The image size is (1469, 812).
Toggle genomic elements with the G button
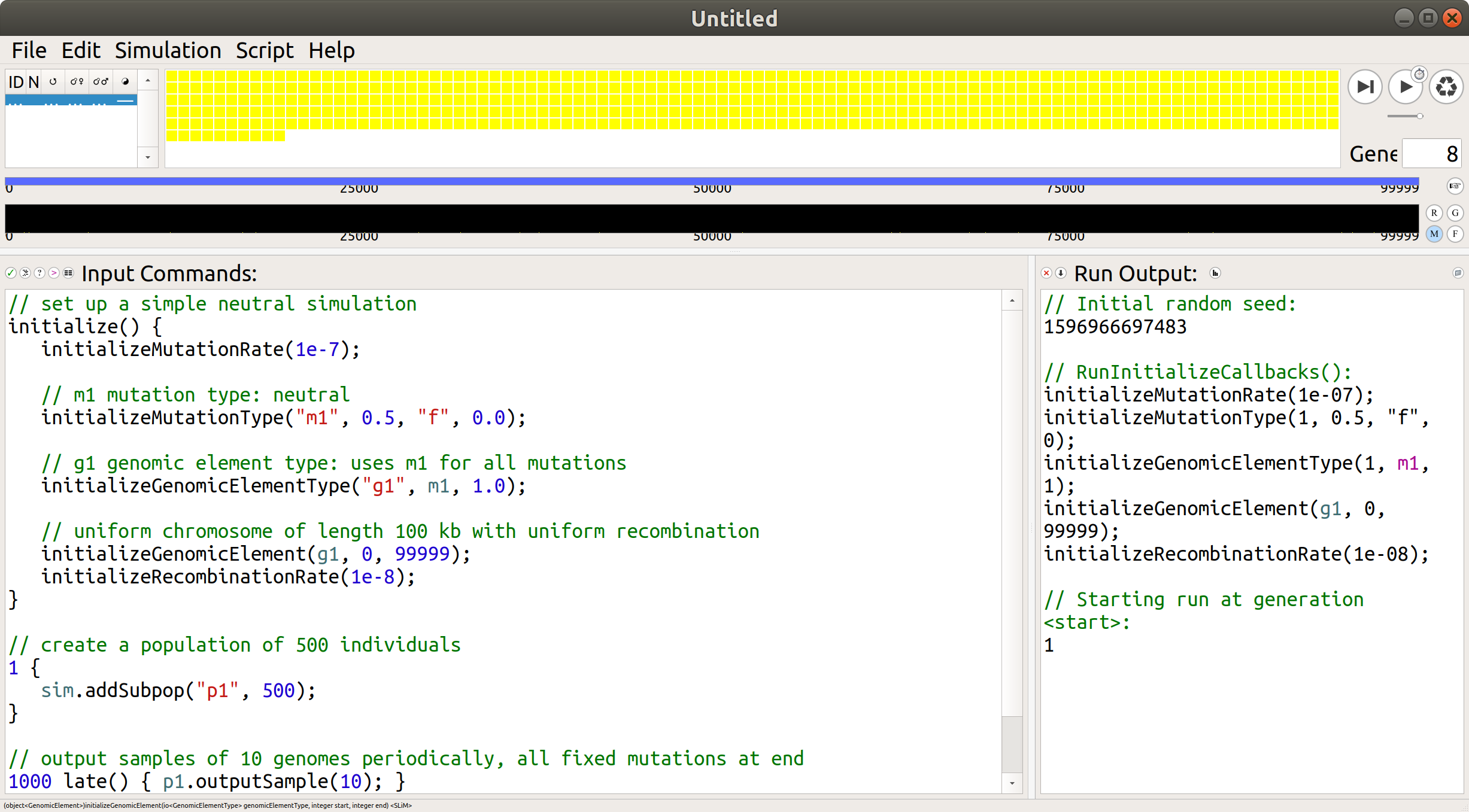1456,212
